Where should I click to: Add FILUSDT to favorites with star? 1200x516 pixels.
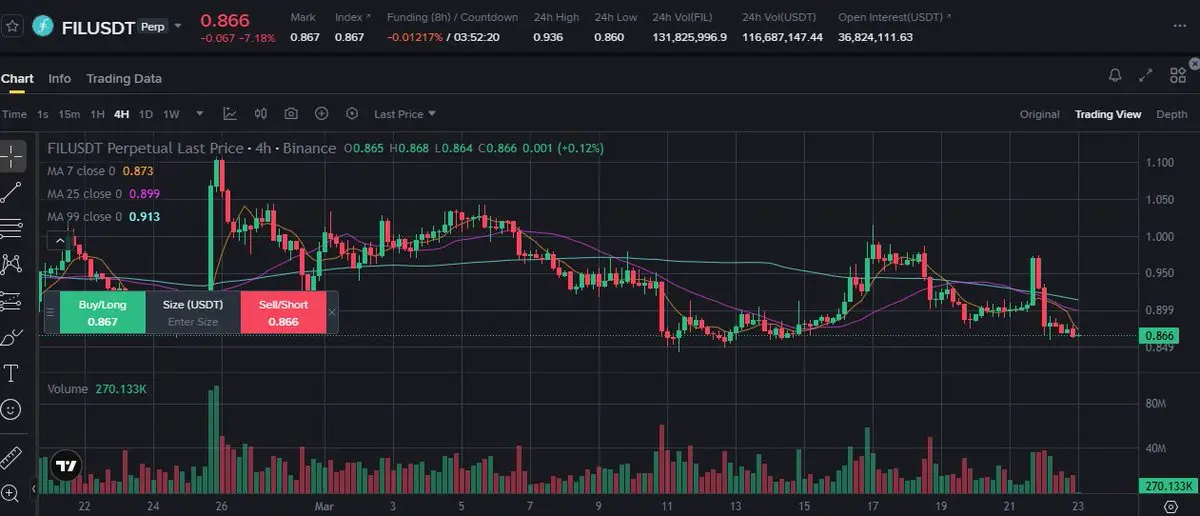pyautogui.click(x=12, y=25)
